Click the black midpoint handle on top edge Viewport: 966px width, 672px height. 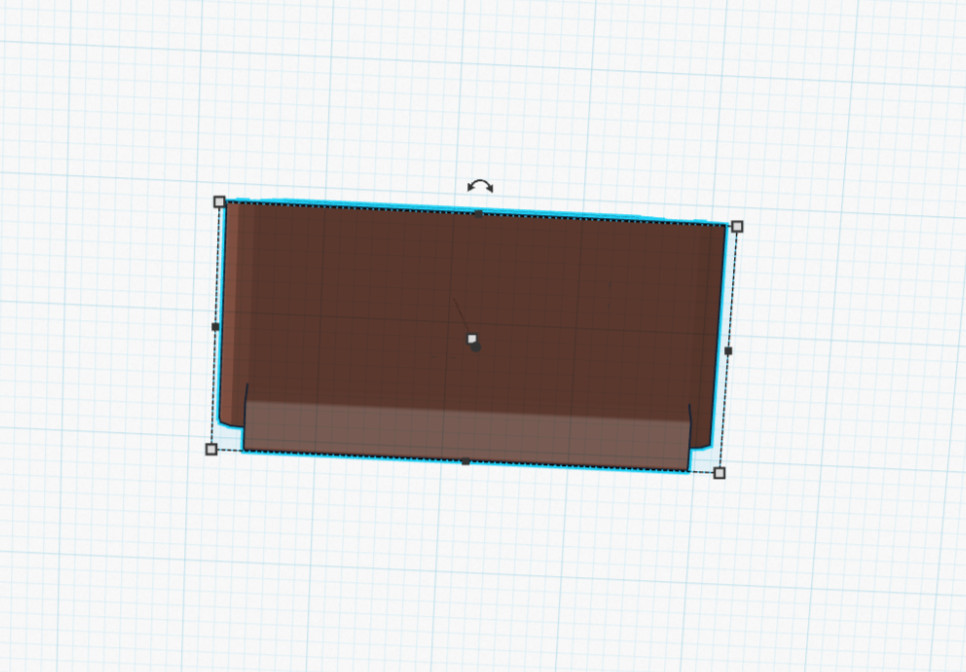point(479,214)
